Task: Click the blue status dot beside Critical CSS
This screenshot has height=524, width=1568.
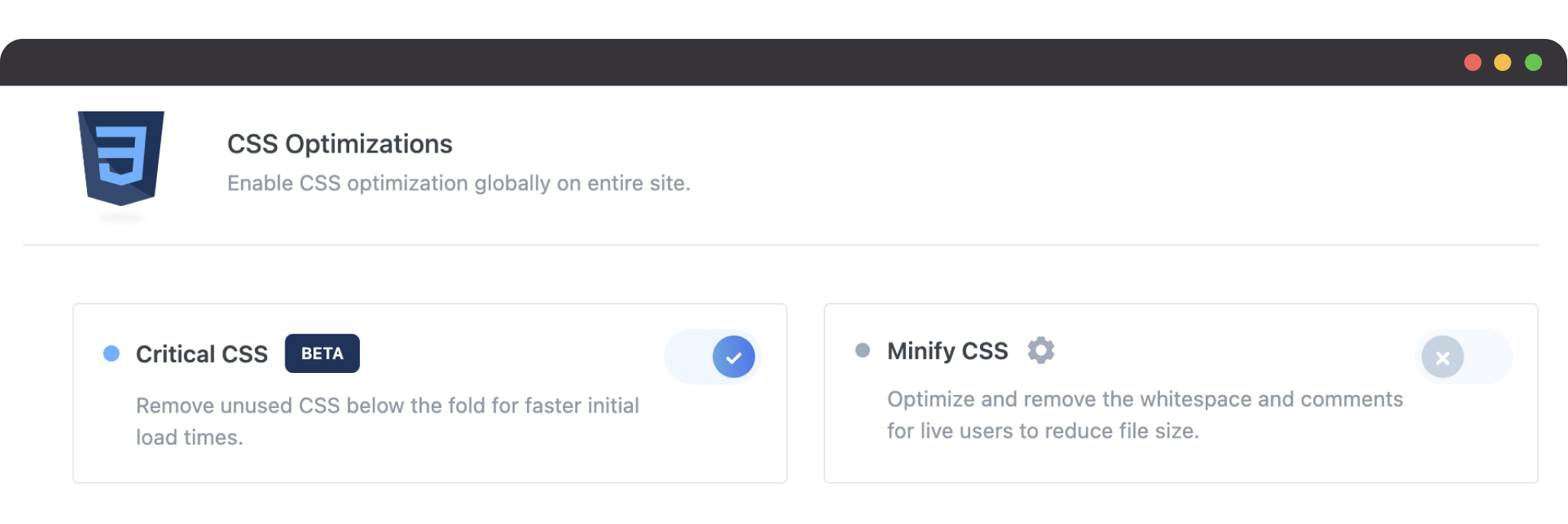Action: pyautogui.click(x=111, y=353)
